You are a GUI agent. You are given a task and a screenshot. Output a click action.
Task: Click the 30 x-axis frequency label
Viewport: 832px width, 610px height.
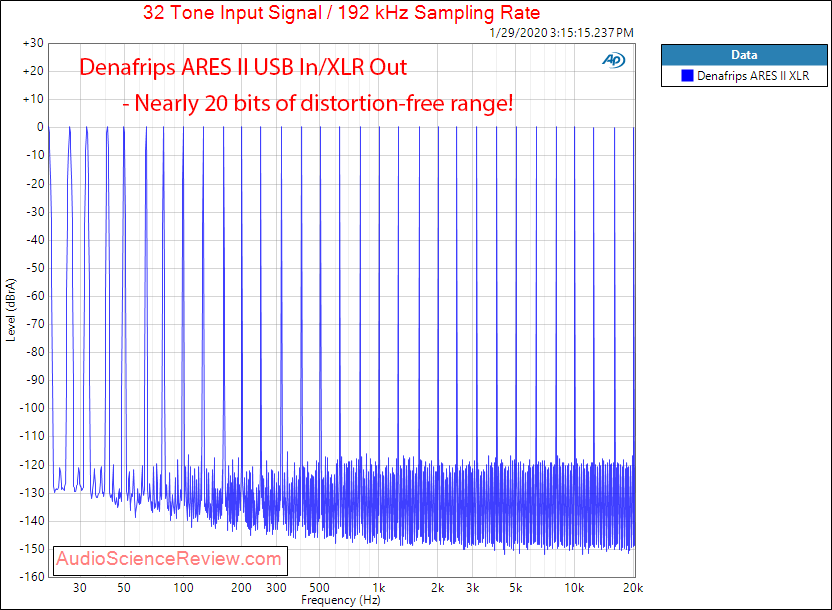[x=80, y=588]
